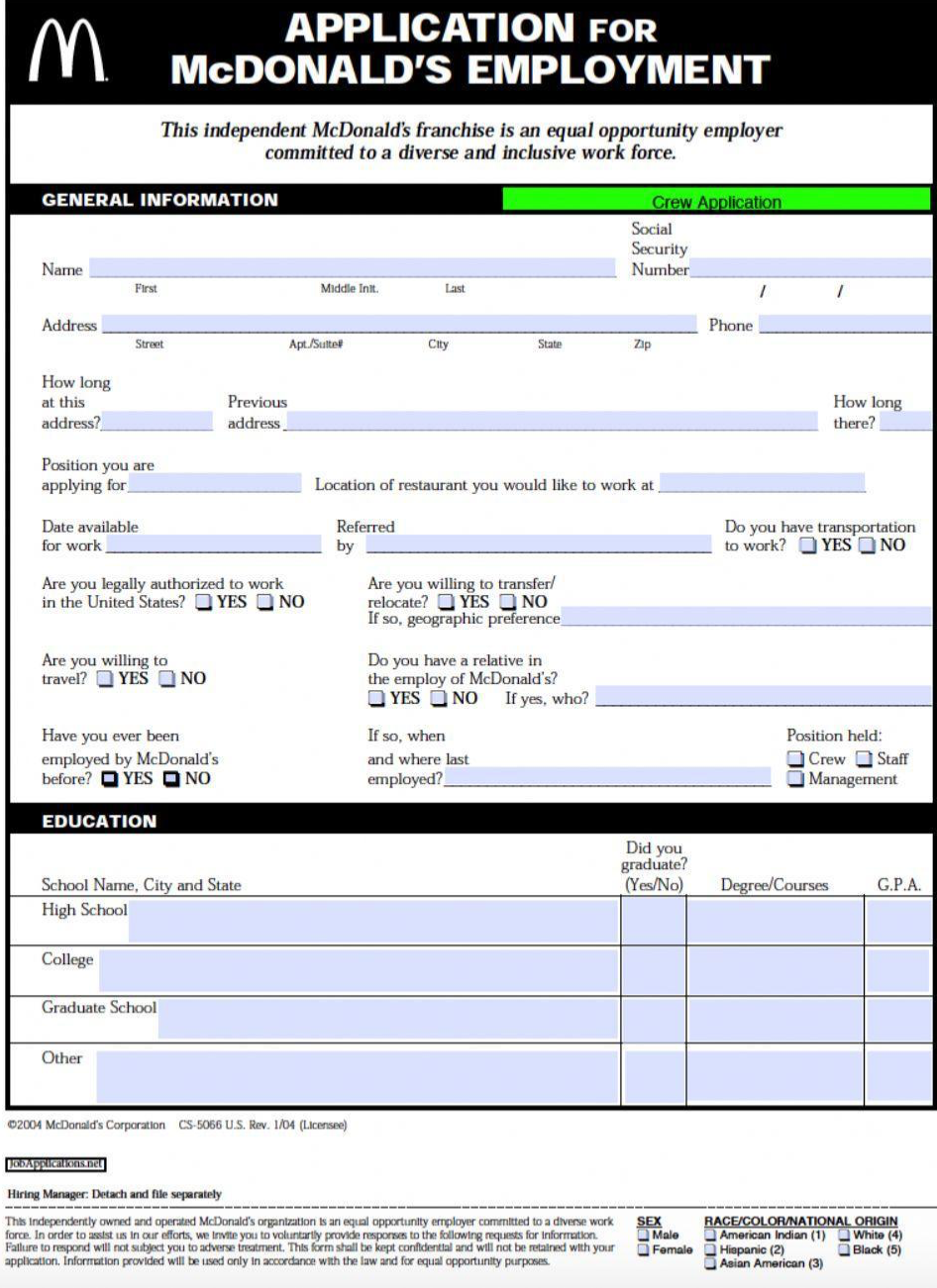The width and height of the screenshot is (937, 1288).
Task: Click the Address input field
Action: pyautogui.click(x=399, y=325)
